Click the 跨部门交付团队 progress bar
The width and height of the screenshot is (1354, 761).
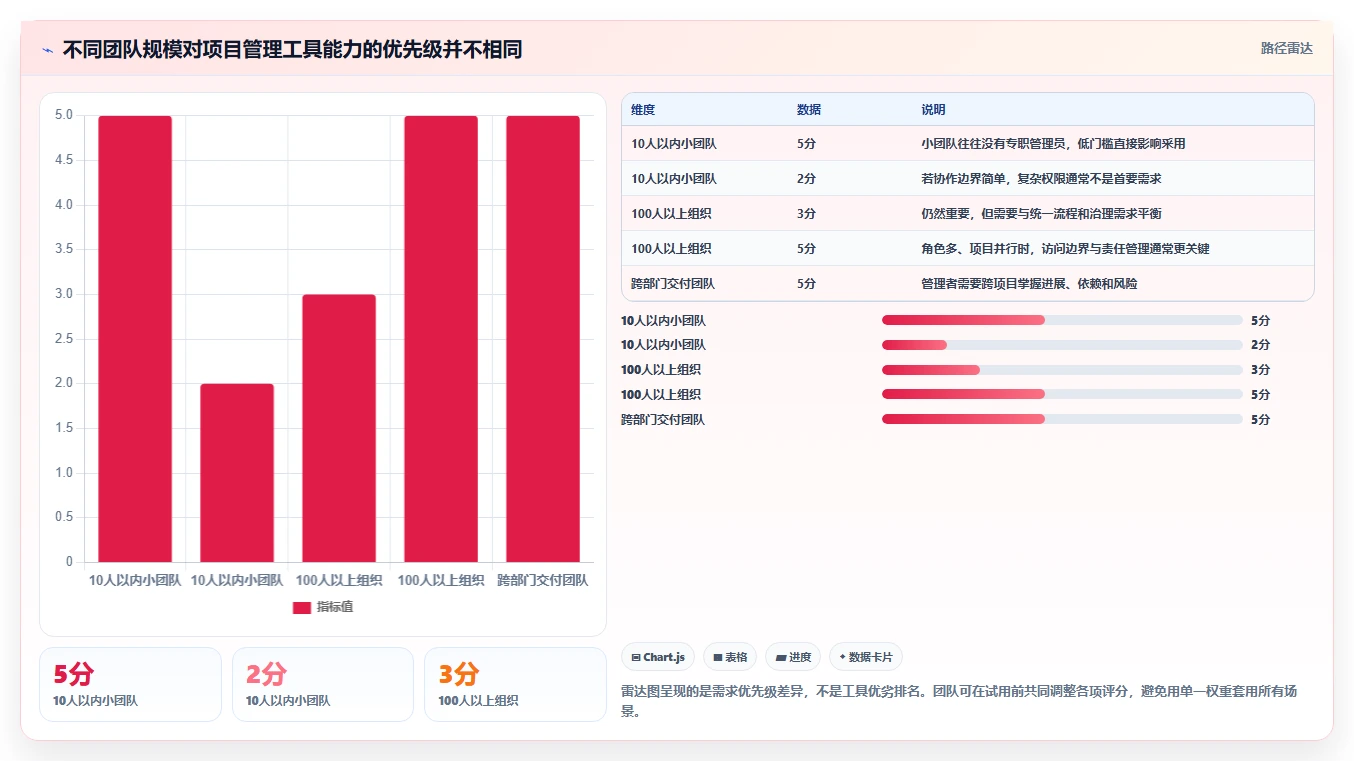[1062, 420]
